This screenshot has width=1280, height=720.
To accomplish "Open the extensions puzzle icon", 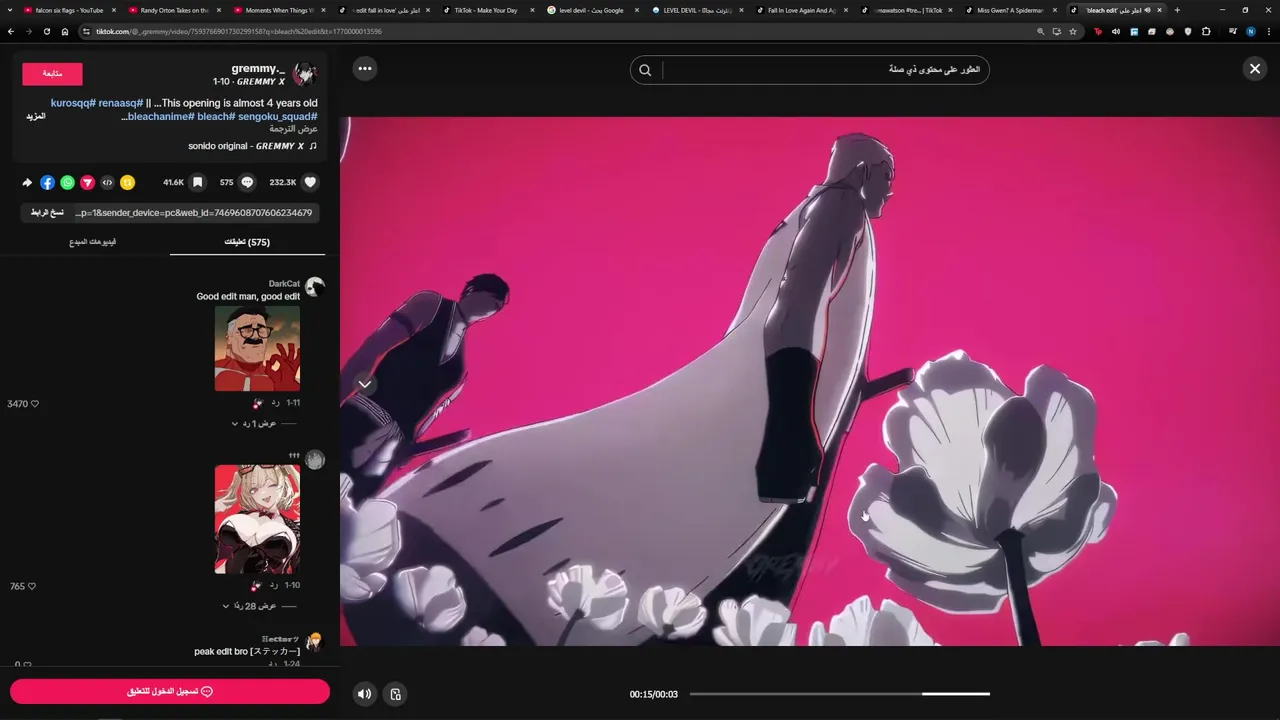I will 1206,31.
